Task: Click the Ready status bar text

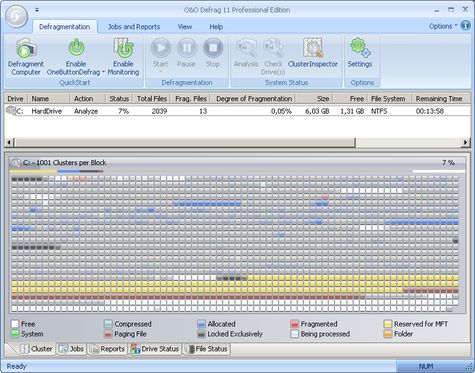Action: tap(16, 366)
